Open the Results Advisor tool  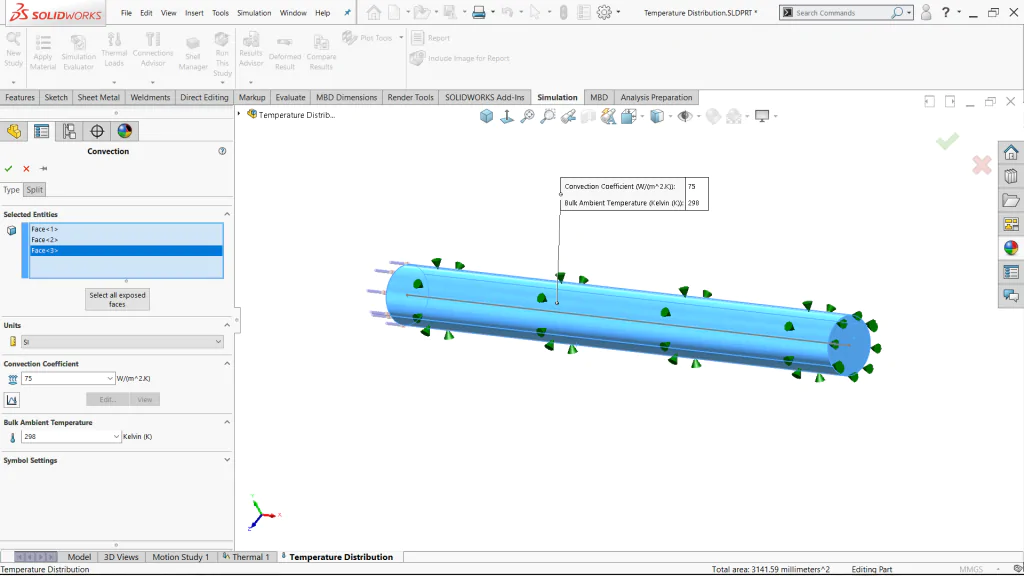[x=251, y=50]
